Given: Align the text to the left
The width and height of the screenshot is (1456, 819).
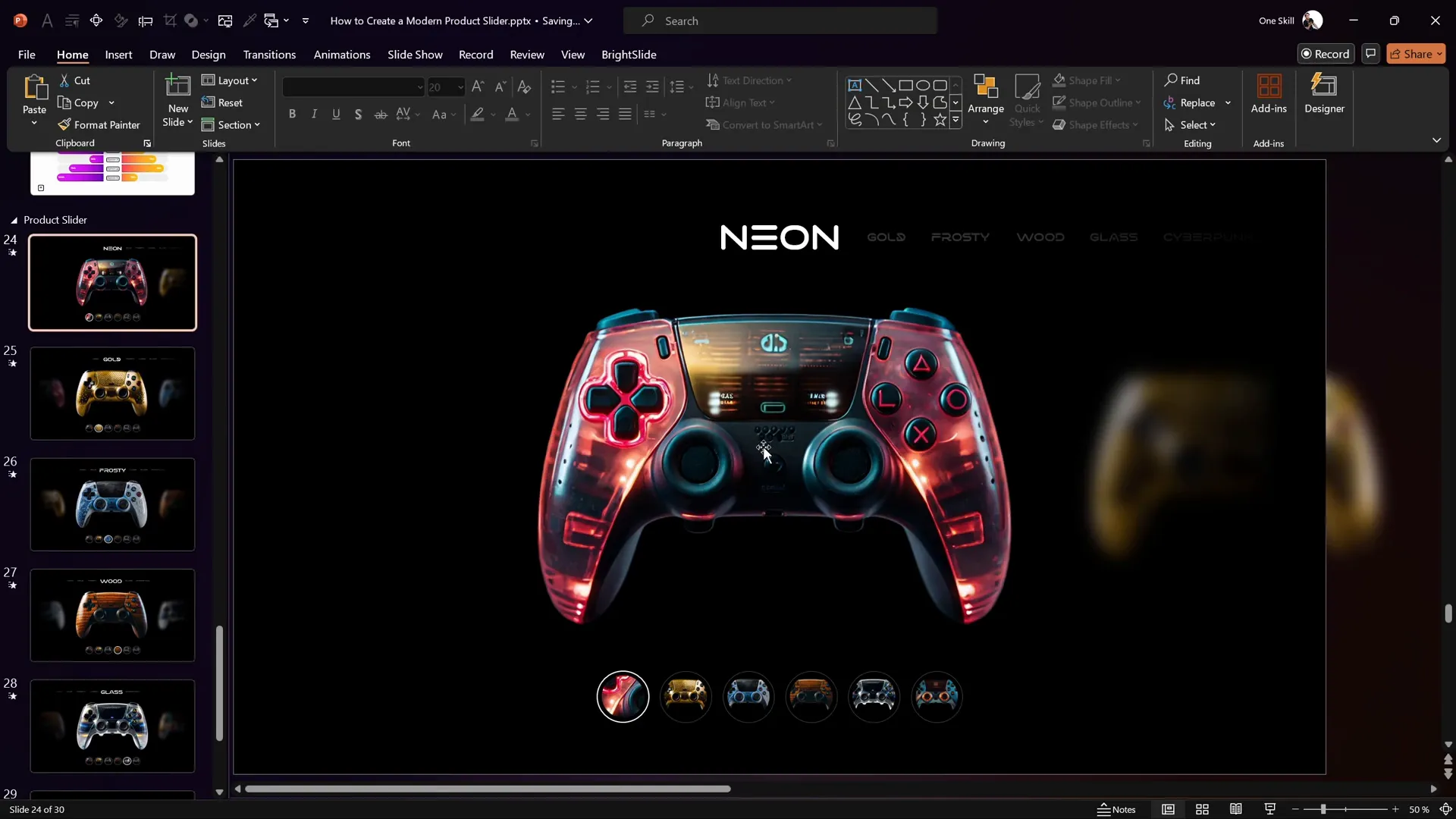Looking at the screenshot, I should pyautogui.click(x=558, y=115).
